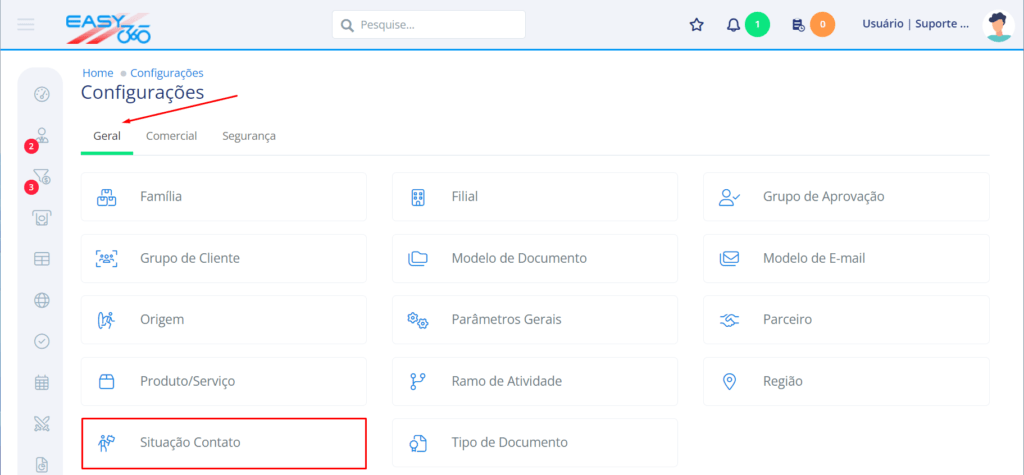Open the sales funnel sidebar icon
Viewport: 1024px width, 475px height.
pos(42,176)
